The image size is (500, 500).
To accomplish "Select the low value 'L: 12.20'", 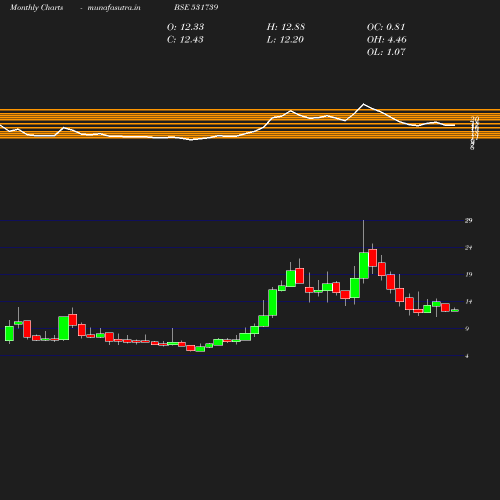I will pyautogui.click(x=285, y=40).
